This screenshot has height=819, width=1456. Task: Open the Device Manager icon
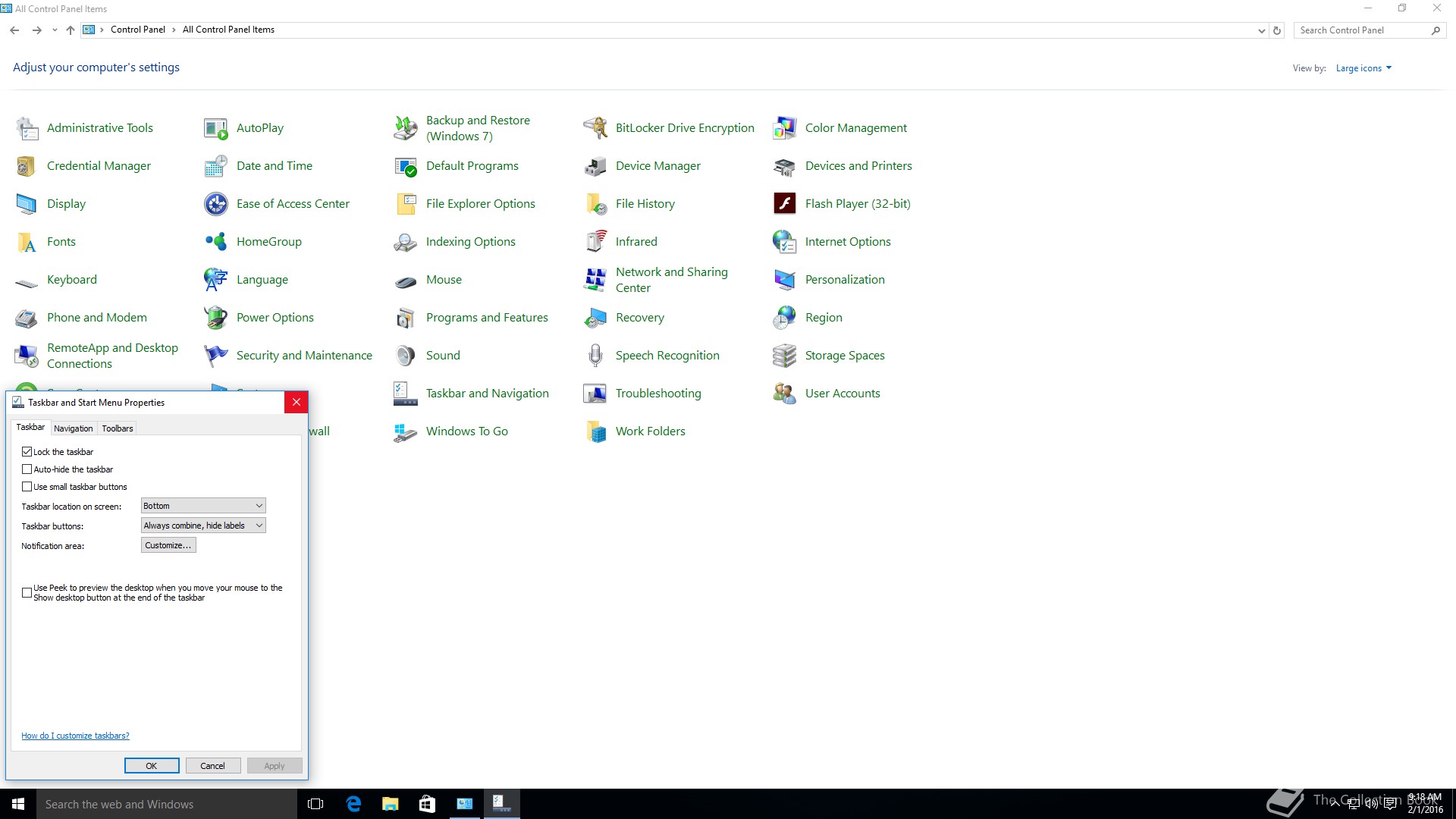(595, 165)
